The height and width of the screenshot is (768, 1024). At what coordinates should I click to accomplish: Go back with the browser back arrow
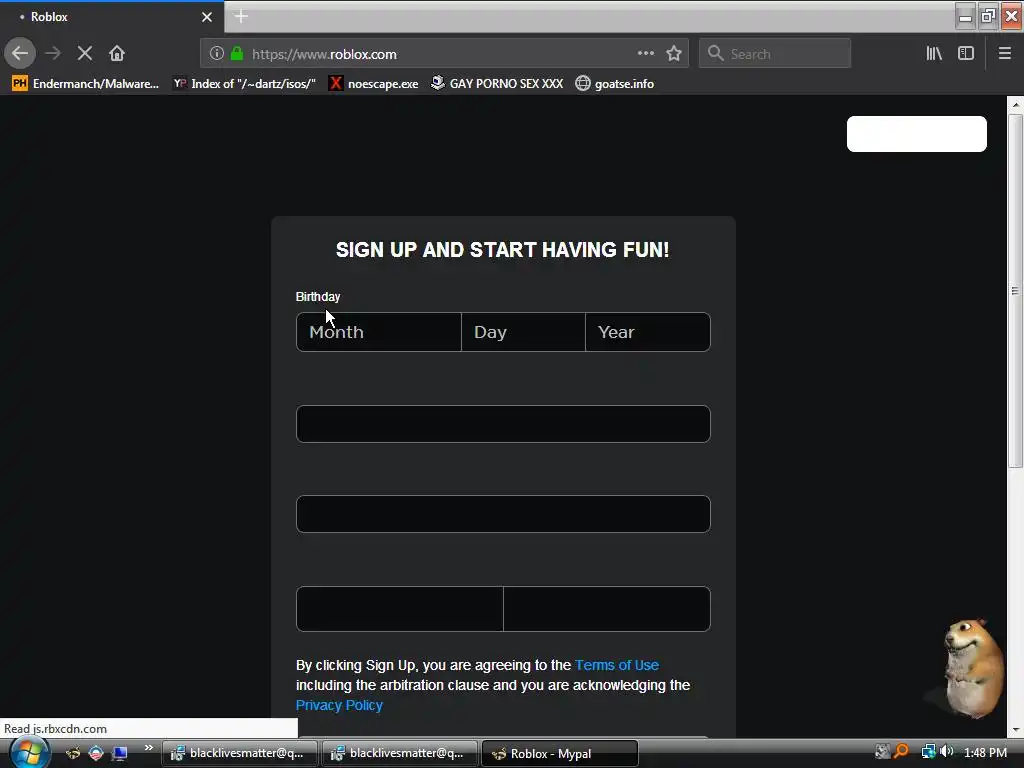[20, 54]
